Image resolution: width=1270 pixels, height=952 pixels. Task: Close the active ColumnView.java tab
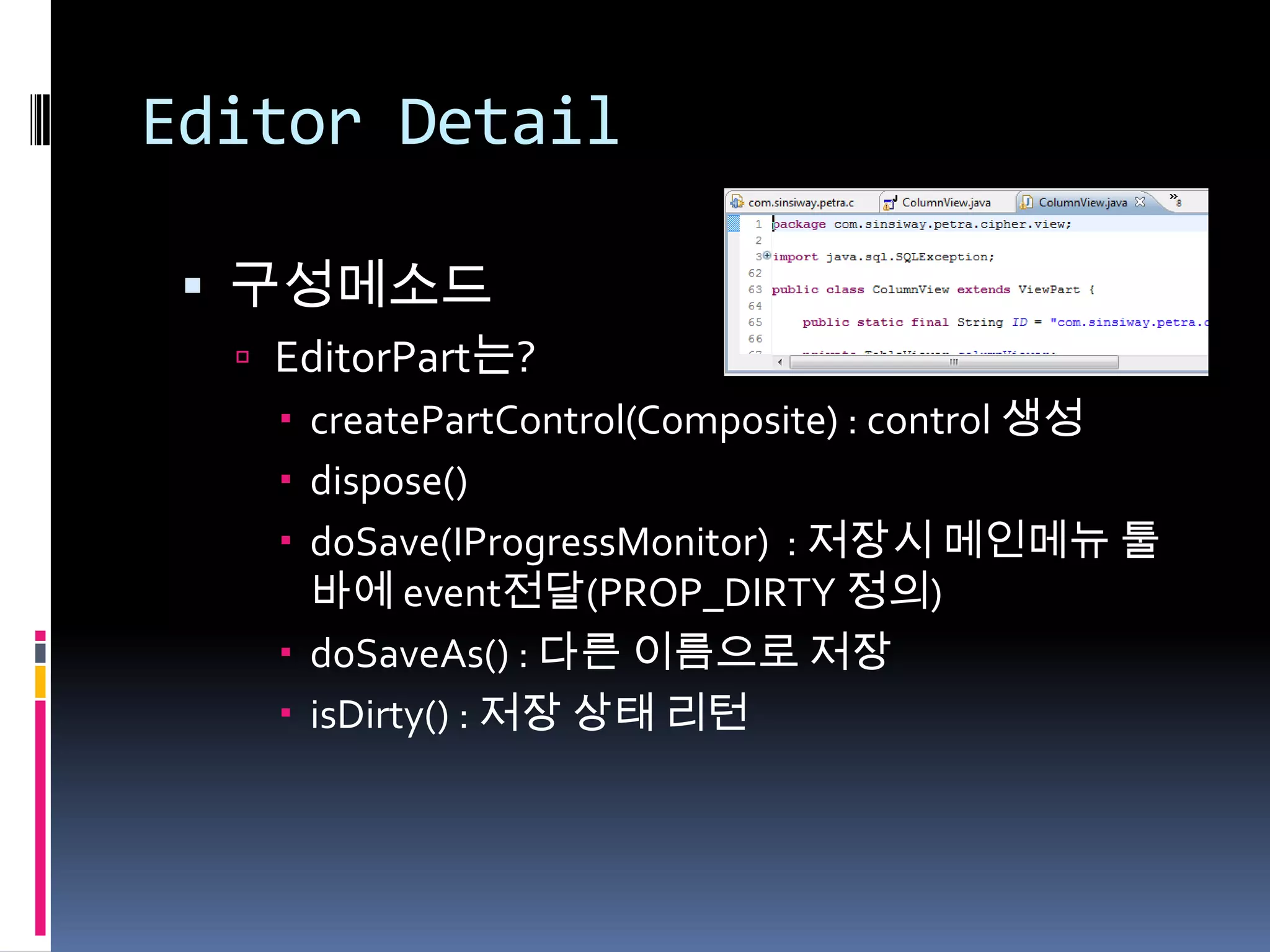point(1140,201)
